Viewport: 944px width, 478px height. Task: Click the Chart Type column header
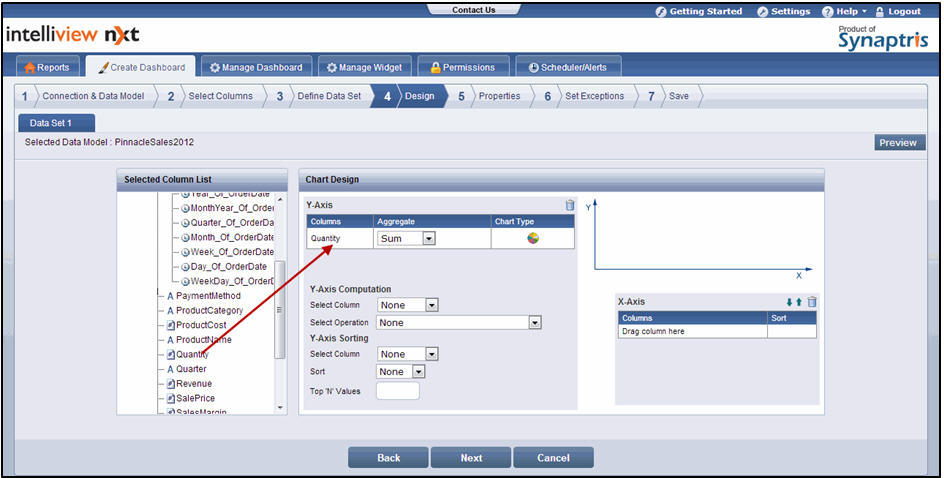click(x=533, y=222)
